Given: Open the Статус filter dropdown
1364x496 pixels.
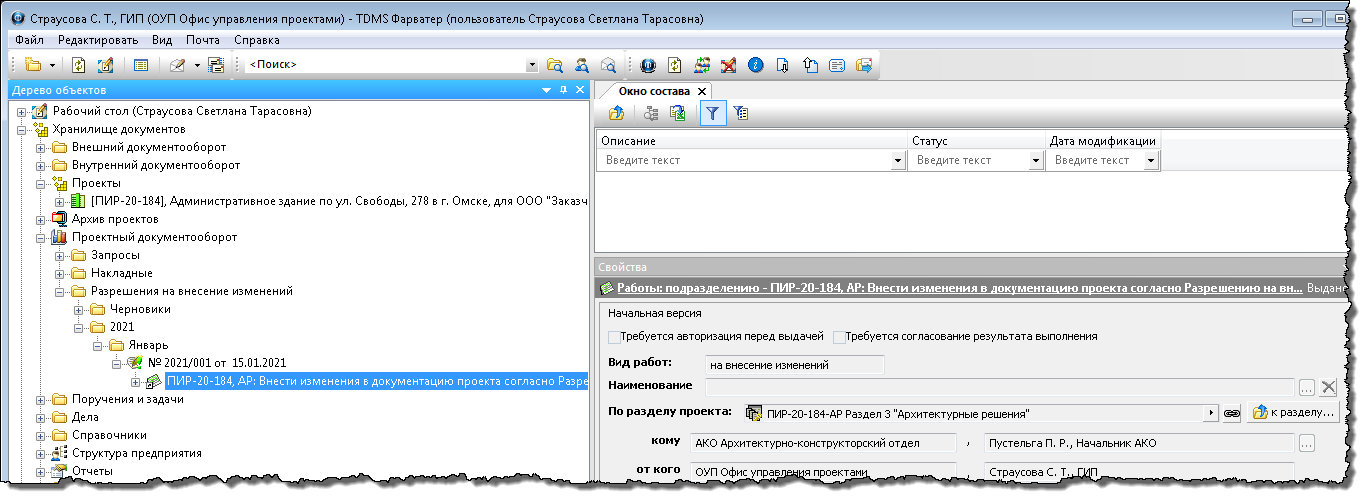Looking at the screenshot, I should (x=1035, y=160).
